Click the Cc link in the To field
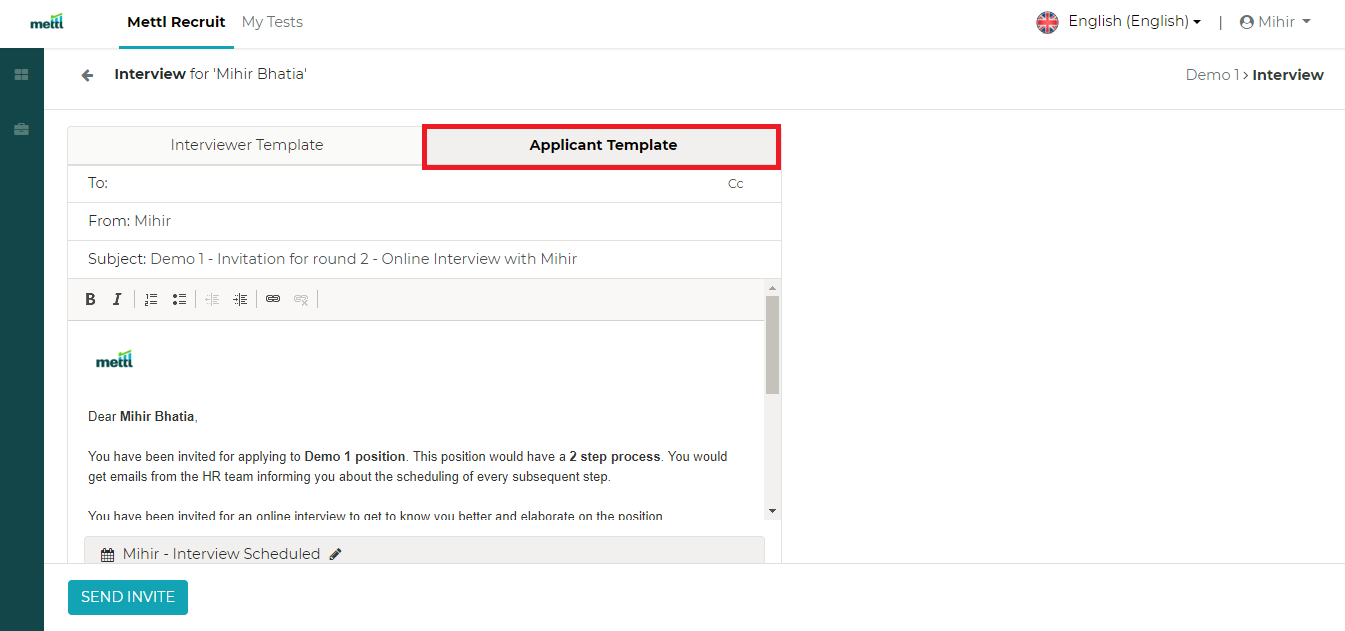This screenshot has height=631, width=1345. [735, 184]
